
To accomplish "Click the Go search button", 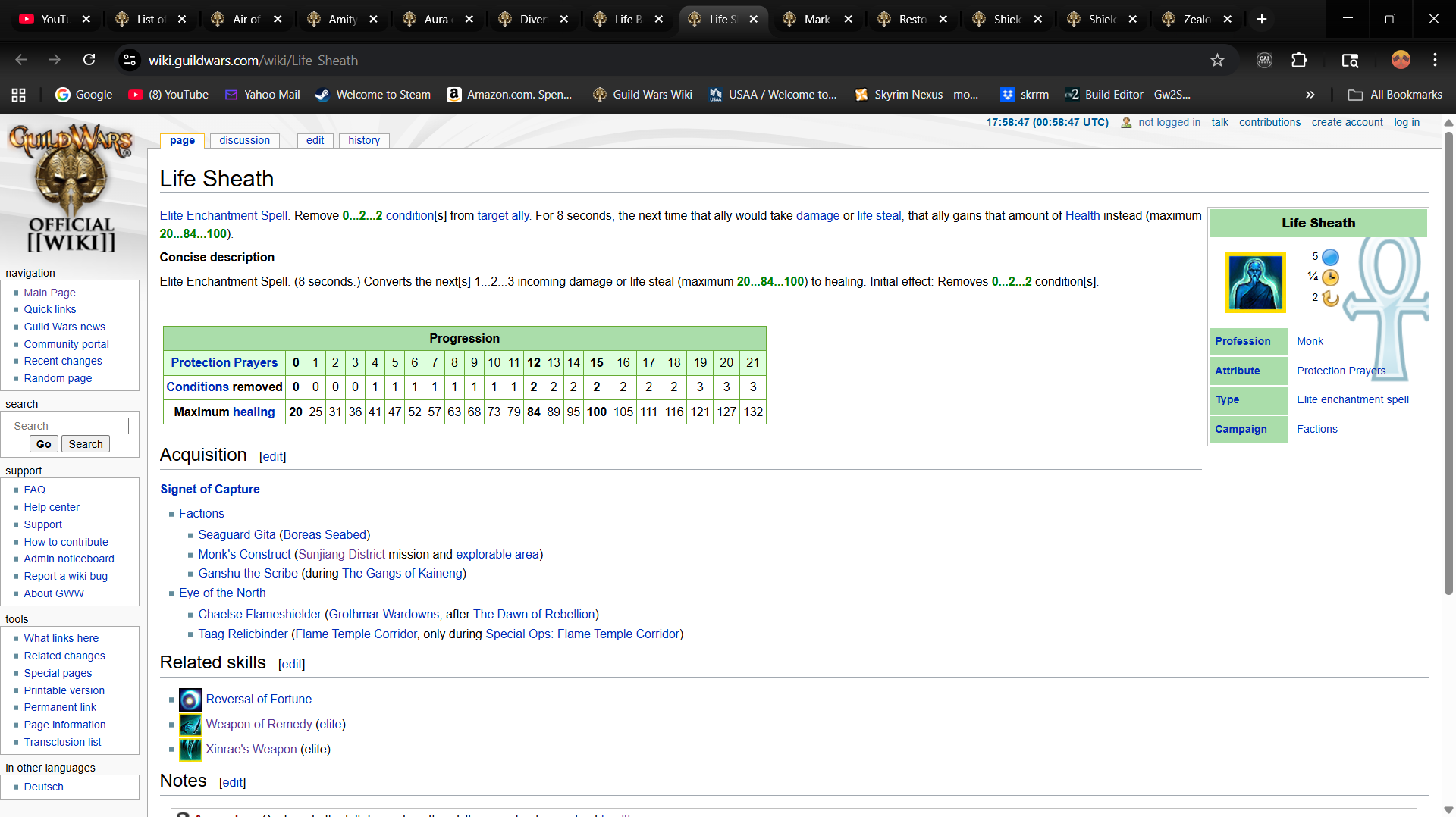I will click(44, 444).
